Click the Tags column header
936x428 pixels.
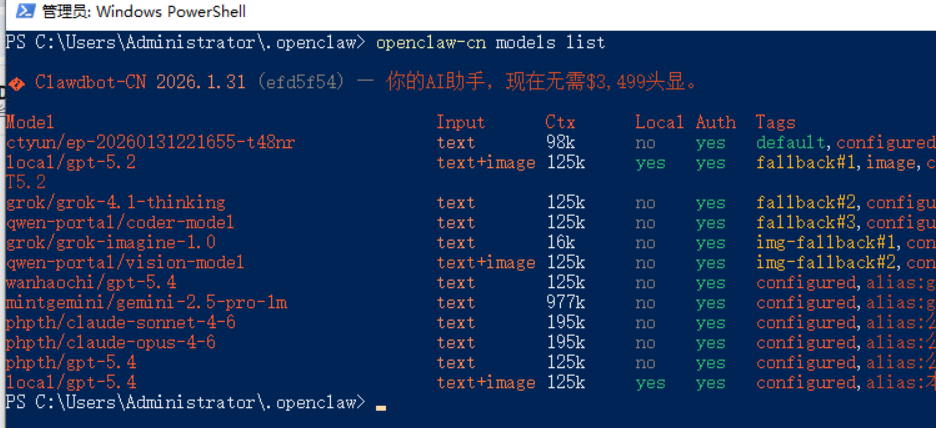pyautogui.click(x=775, y=122)
